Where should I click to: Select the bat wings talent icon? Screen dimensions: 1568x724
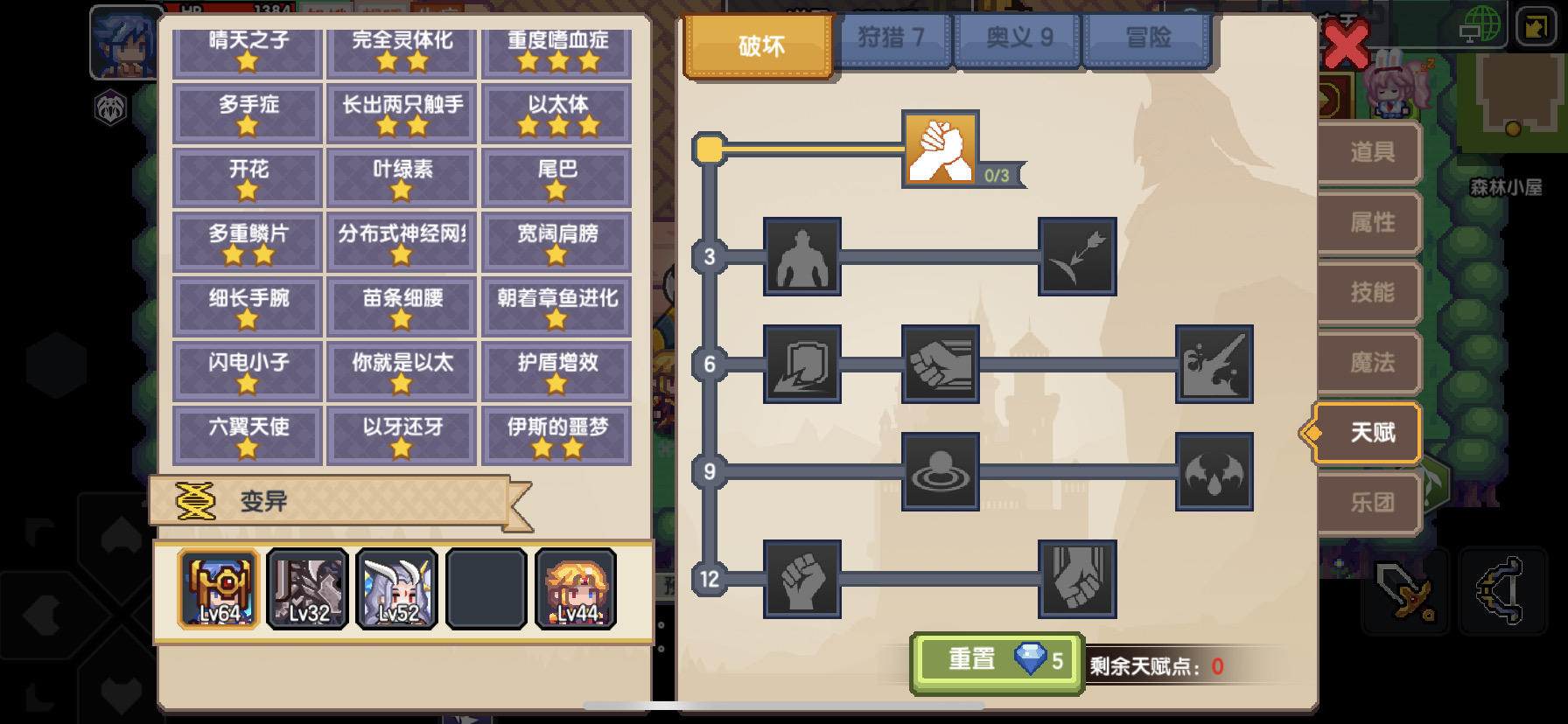(x=1214, y=471)
